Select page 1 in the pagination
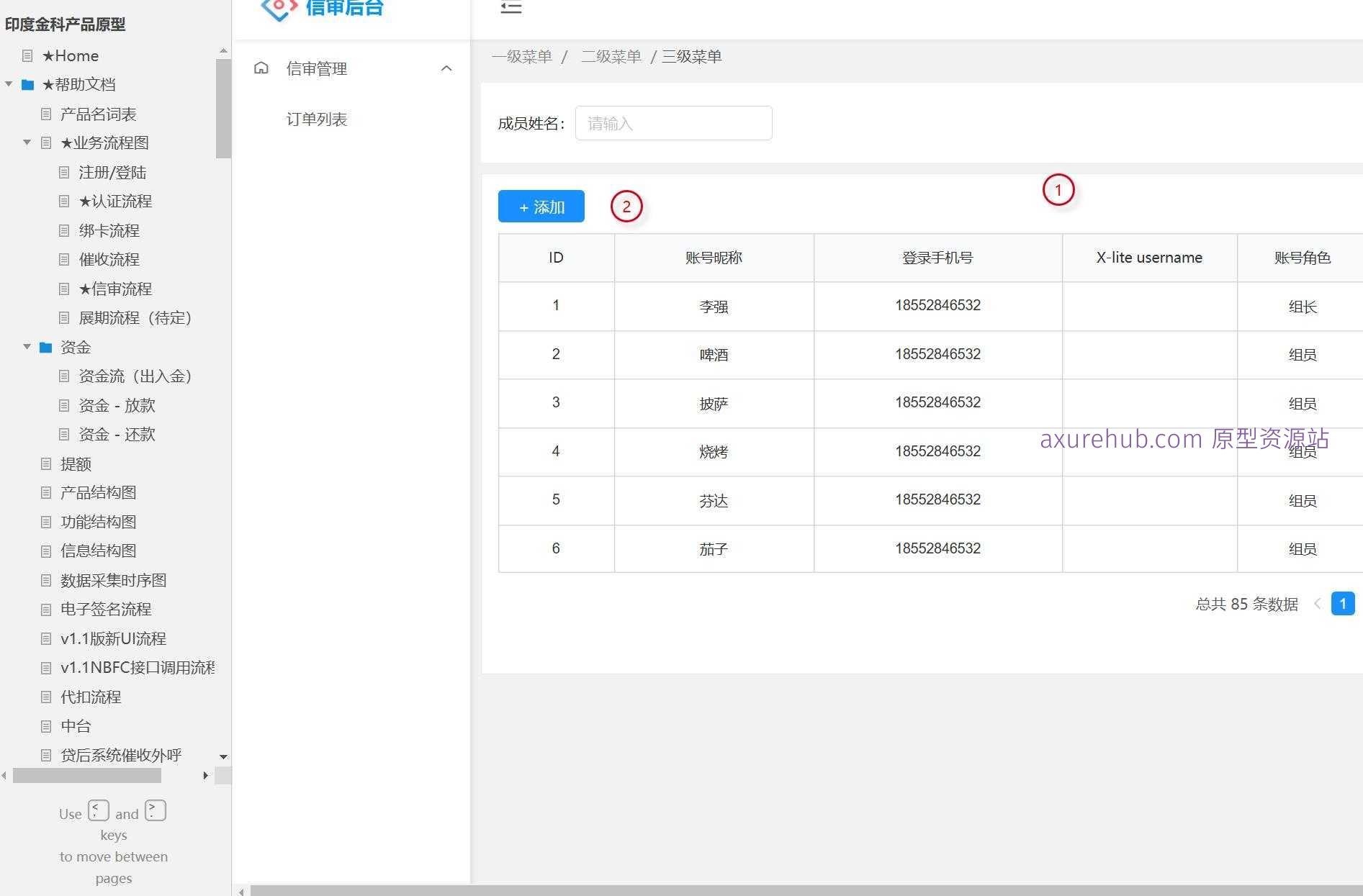Viewport: 1363px width, 896px height. pyautogui.click(x=1342, y=604)
